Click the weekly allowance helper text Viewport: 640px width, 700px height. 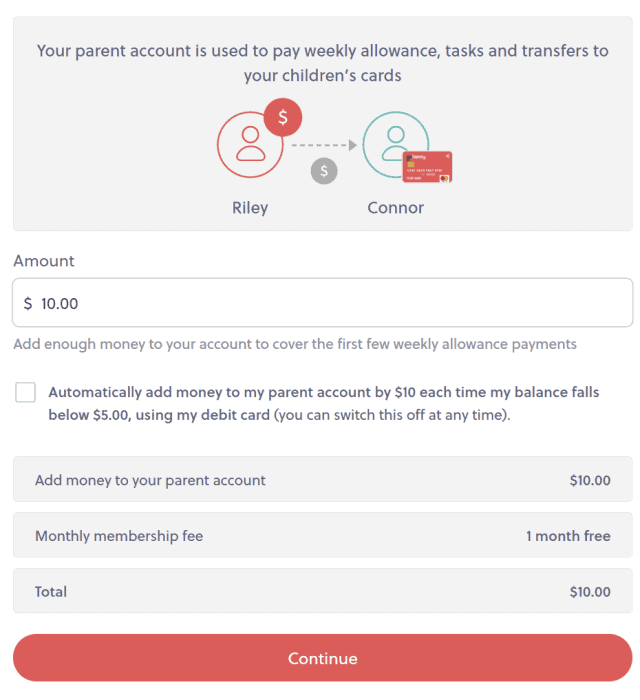(295, 344)
